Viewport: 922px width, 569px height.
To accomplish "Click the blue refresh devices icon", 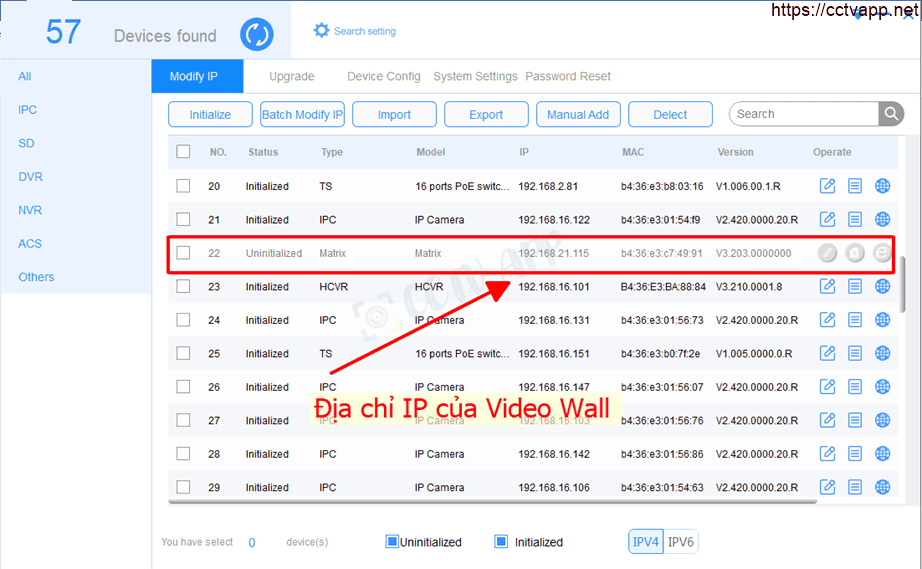I will pyautogui.click(x=257, y=35).
